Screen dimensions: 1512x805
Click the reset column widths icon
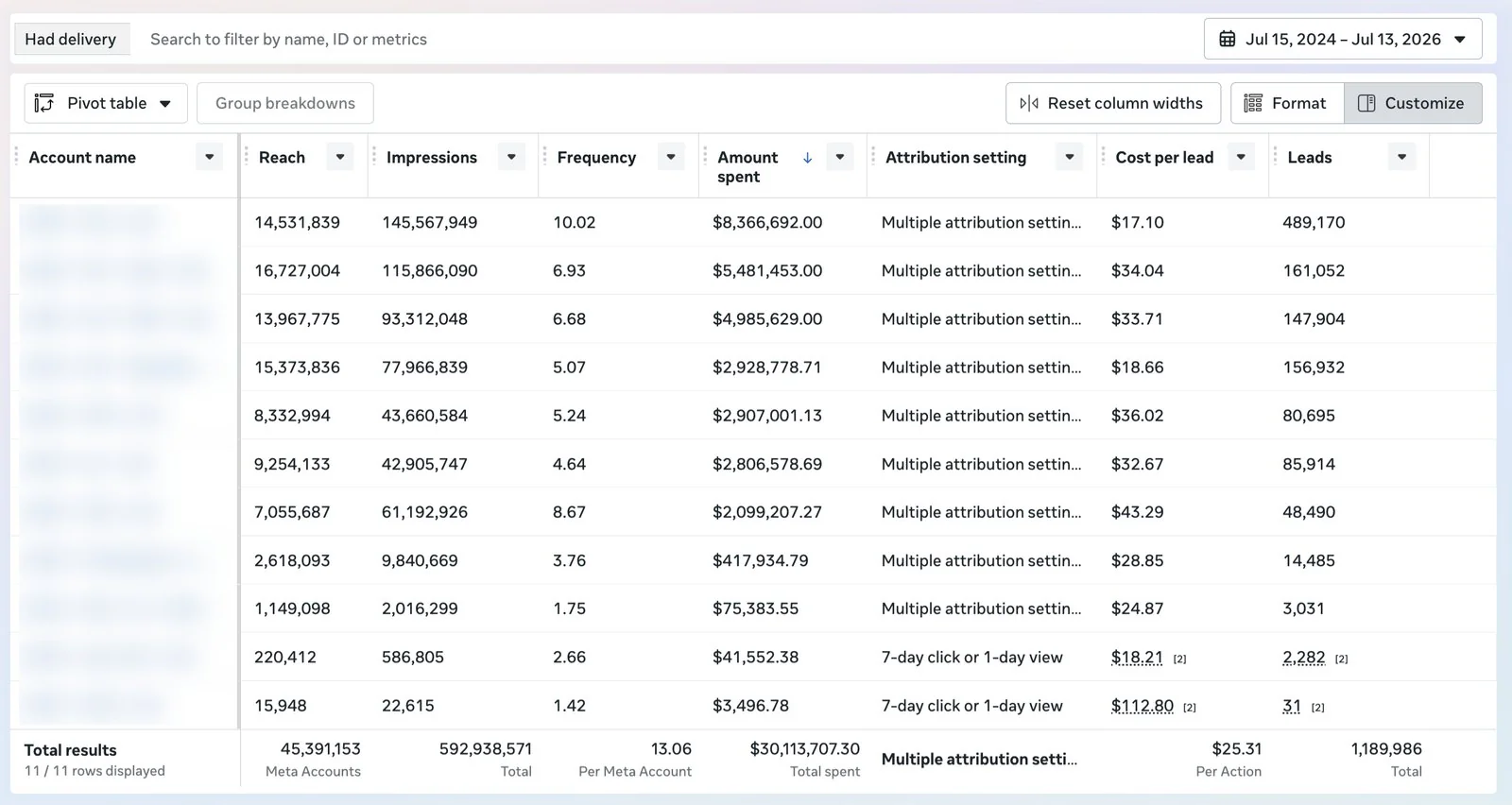(1029, 103)
